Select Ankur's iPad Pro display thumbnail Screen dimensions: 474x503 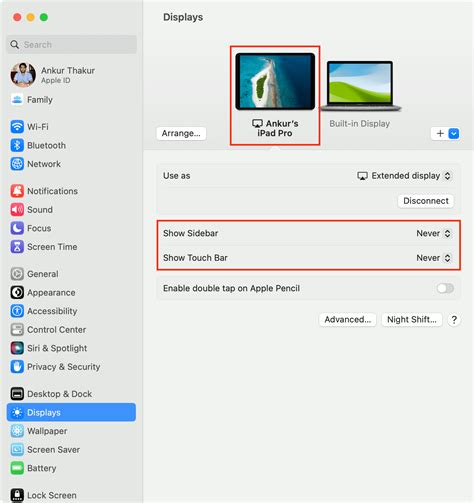coord(275,81)
